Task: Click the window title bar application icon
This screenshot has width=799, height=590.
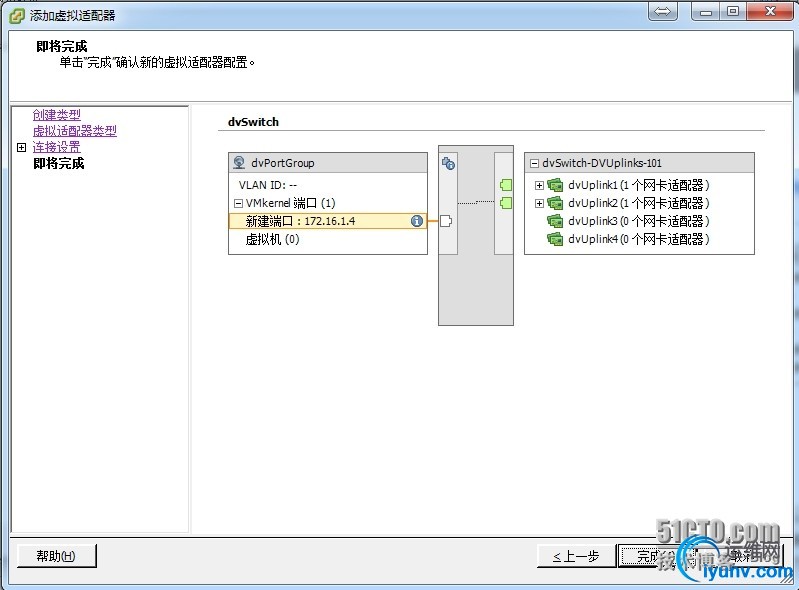Action: coord(17,15)
